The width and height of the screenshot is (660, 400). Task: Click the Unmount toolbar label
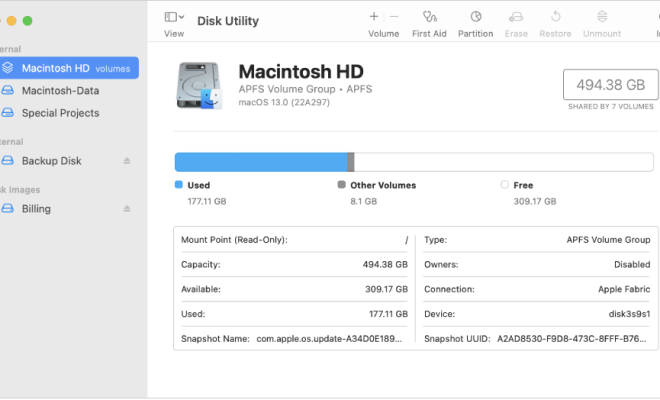tap(602, 34)
